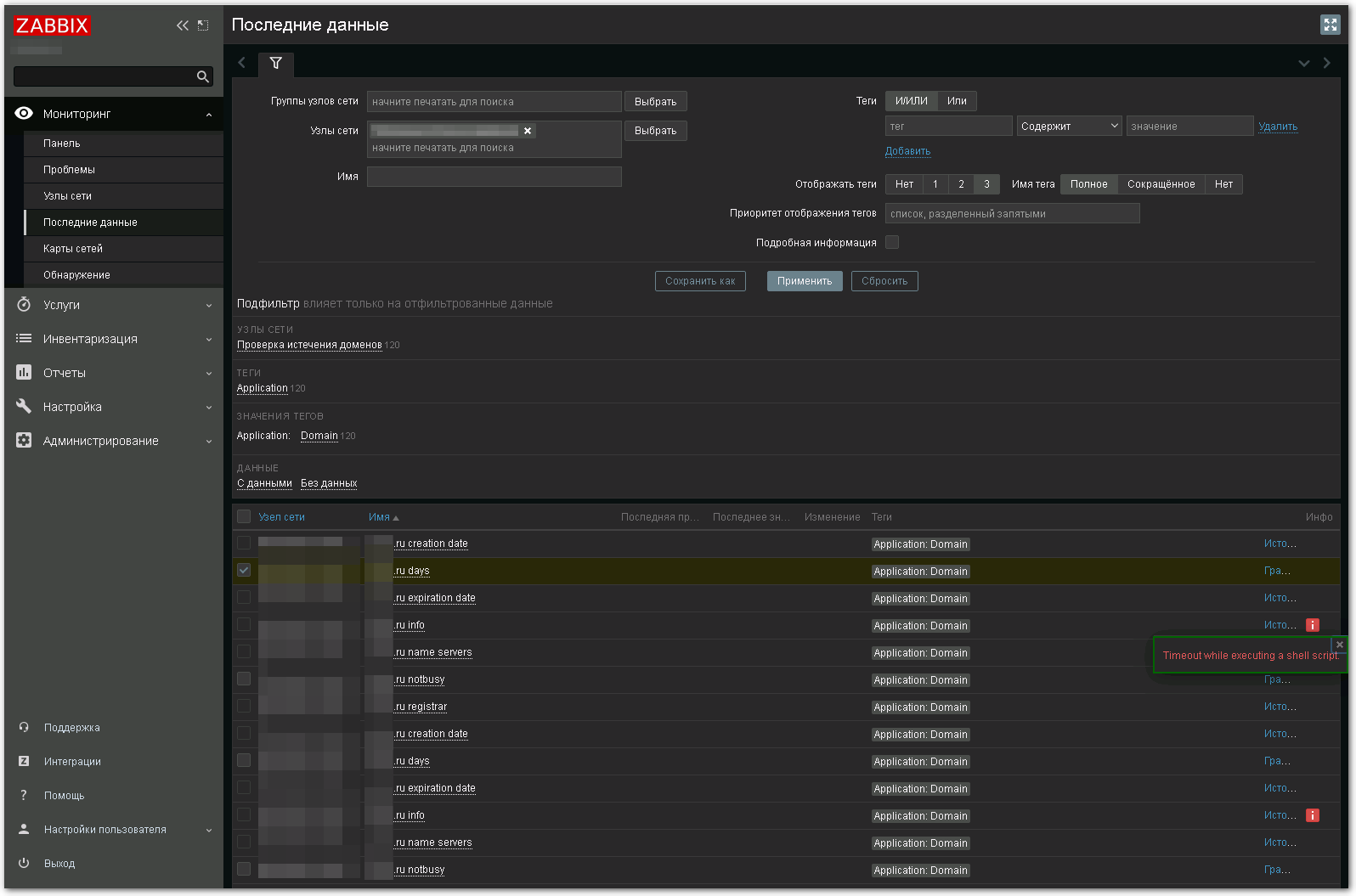Click the Reports chart icon
Image resolution: width=1356 pixels, height=896 pixels.
click(x=24, y=372)
